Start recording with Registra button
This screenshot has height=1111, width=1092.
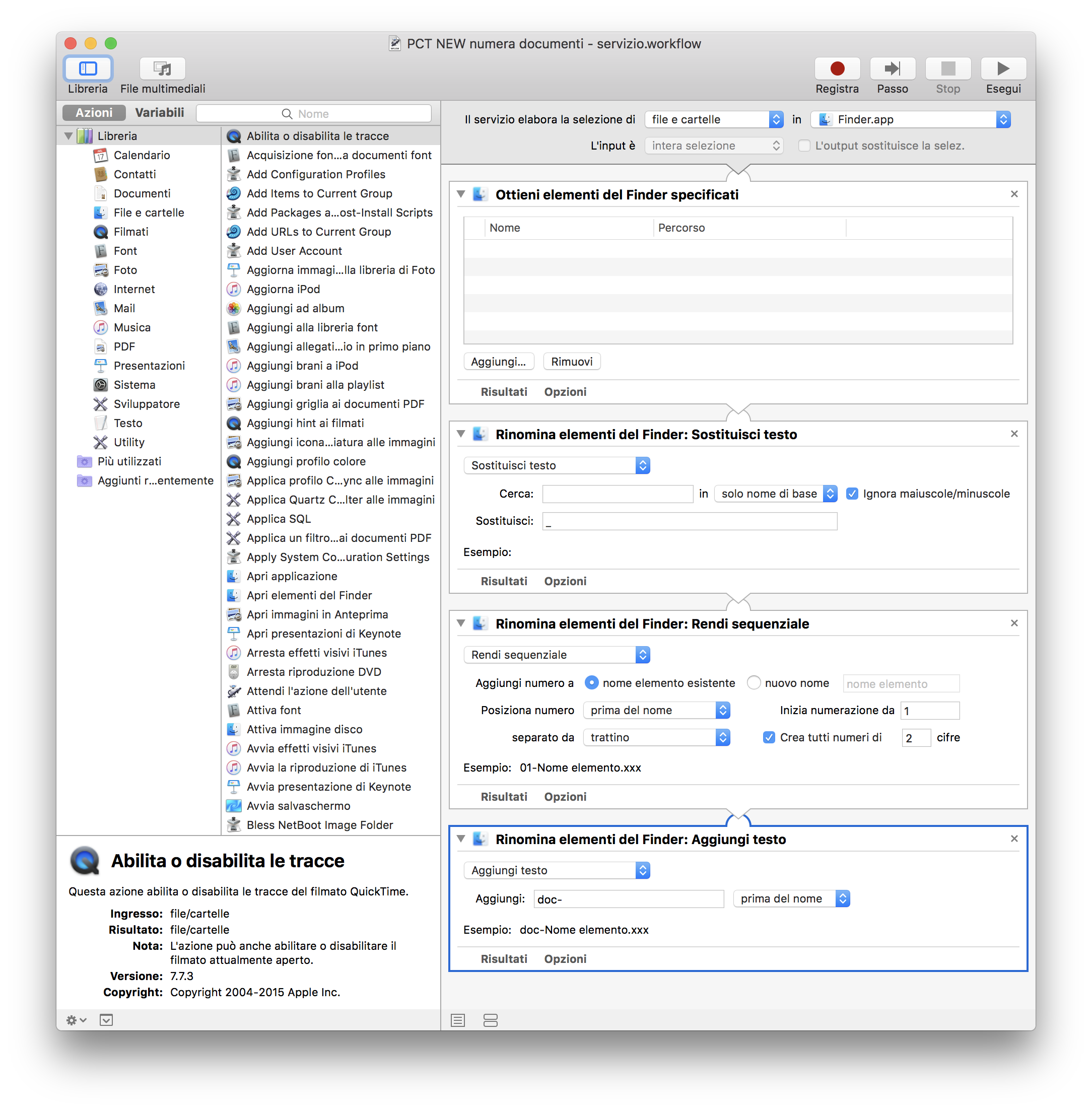coord(837,69)
